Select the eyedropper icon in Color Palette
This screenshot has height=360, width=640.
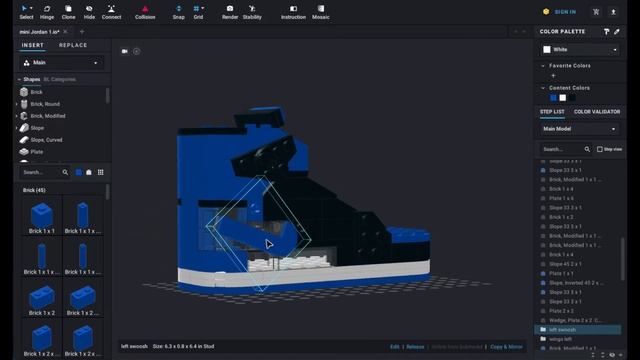(617, 31)
